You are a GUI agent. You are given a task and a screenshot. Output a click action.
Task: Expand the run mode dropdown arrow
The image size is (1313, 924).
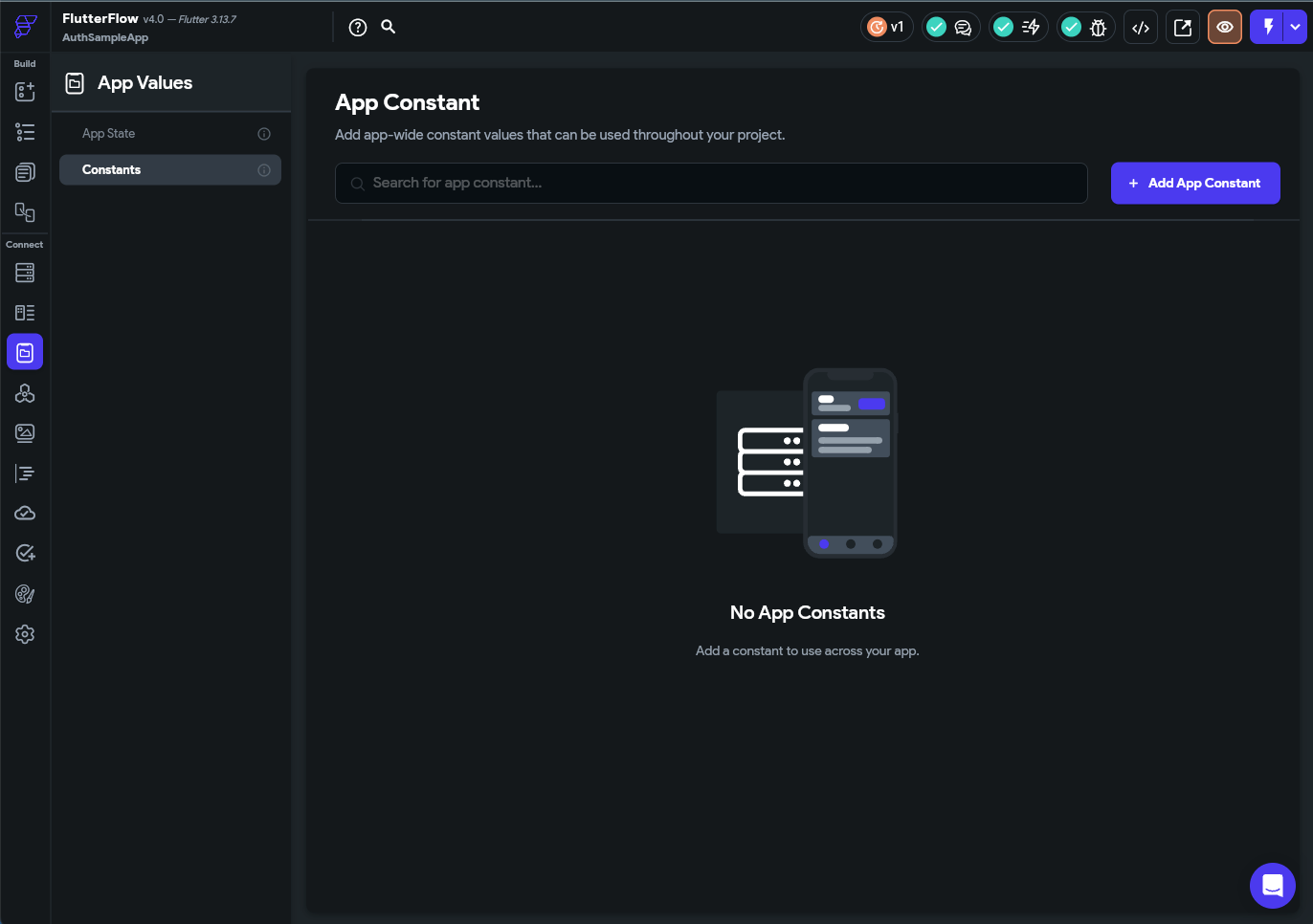click(1296, 27)
